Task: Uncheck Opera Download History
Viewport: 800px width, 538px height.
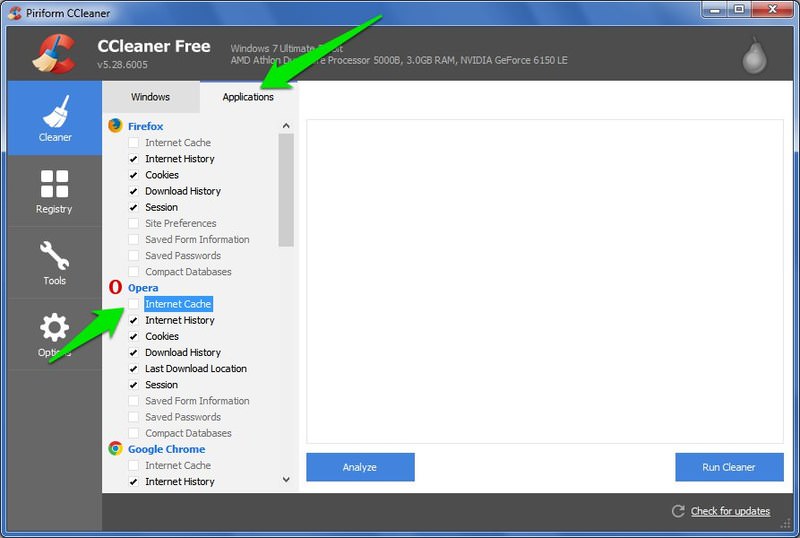Action: pyautogui.click(x=133, y=352)
